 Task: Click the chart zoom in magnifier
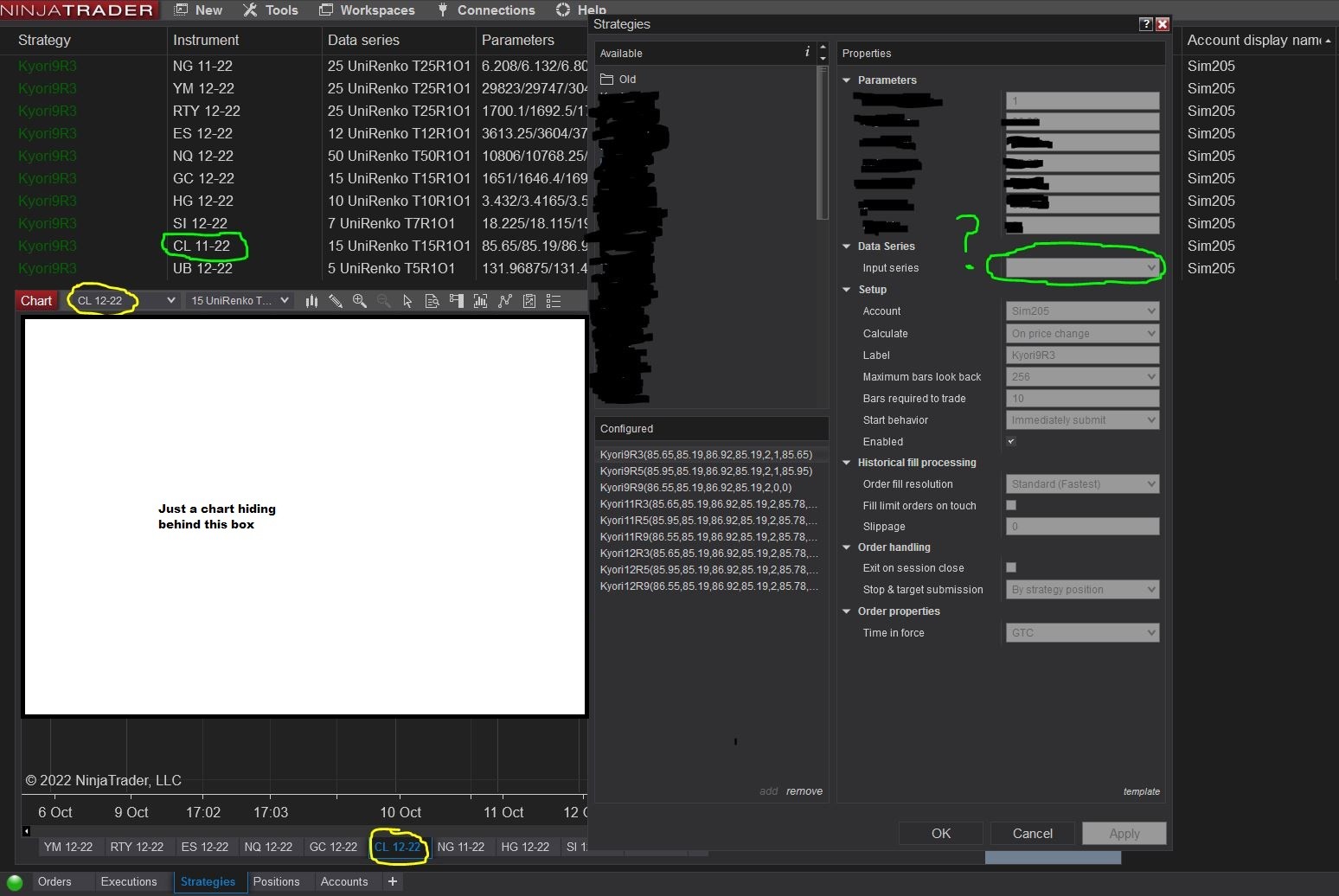click(360, 301)
